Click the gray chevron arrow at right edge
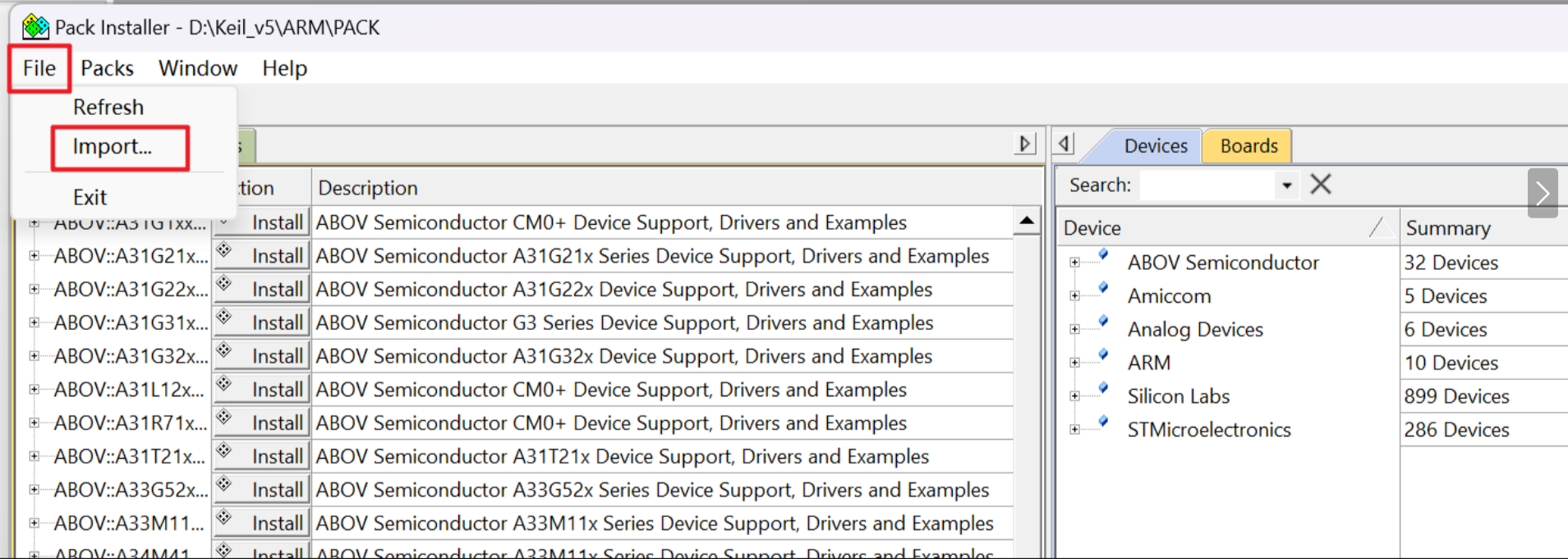 [1543, 193]
